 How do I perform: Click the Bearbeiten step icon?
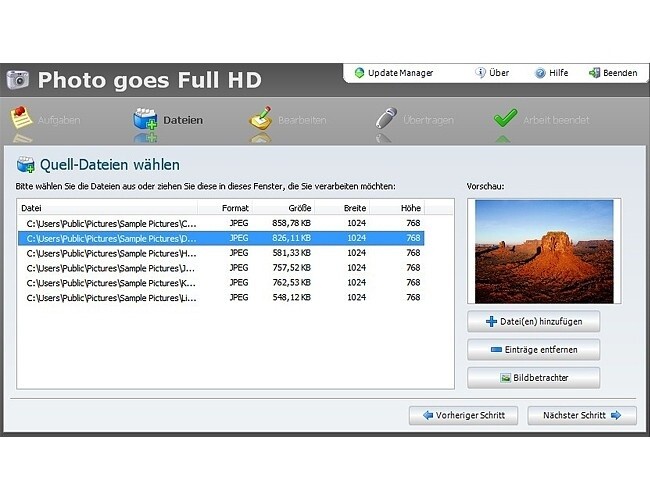coord(261,118)
